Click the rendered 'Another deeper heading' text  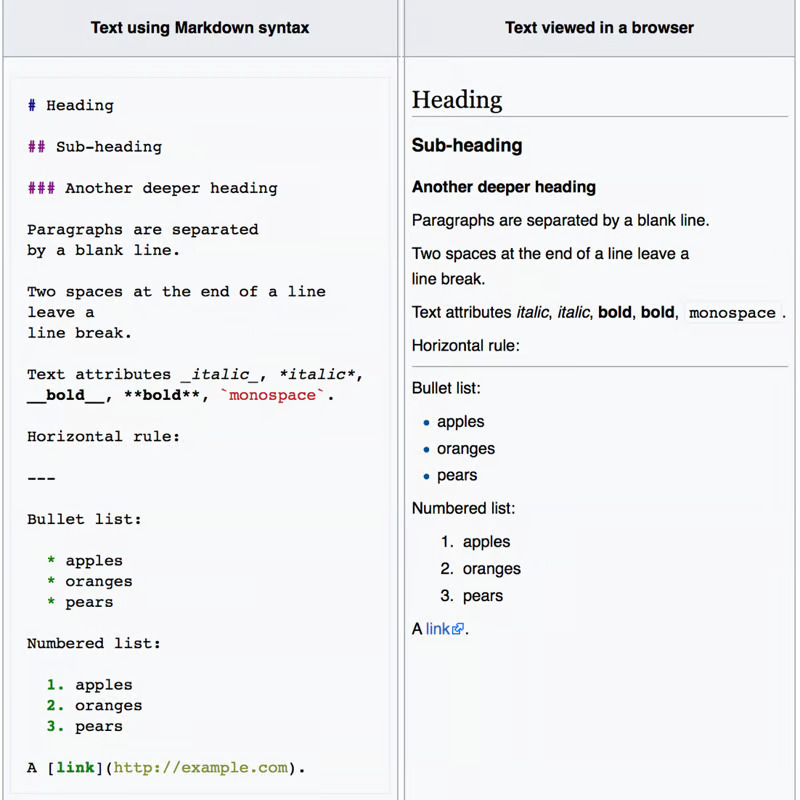point(504,187)
